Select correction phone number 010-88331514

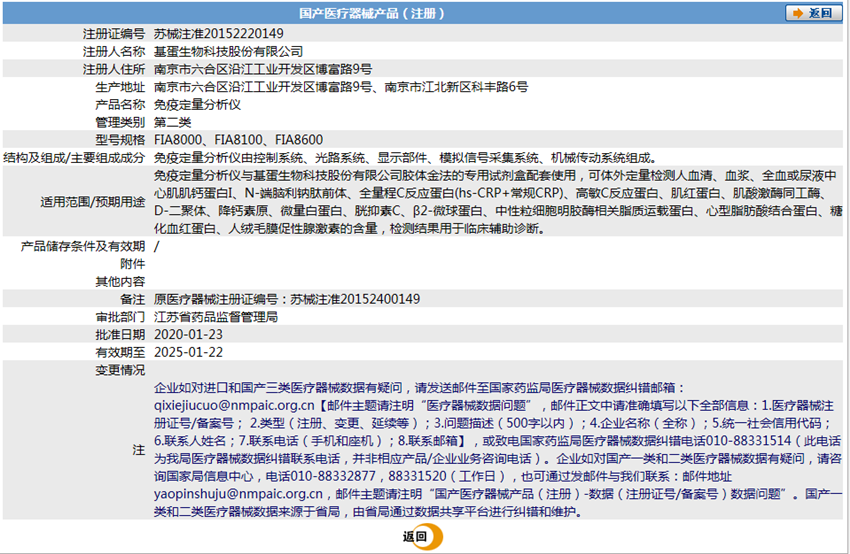(x=749, y=441)
